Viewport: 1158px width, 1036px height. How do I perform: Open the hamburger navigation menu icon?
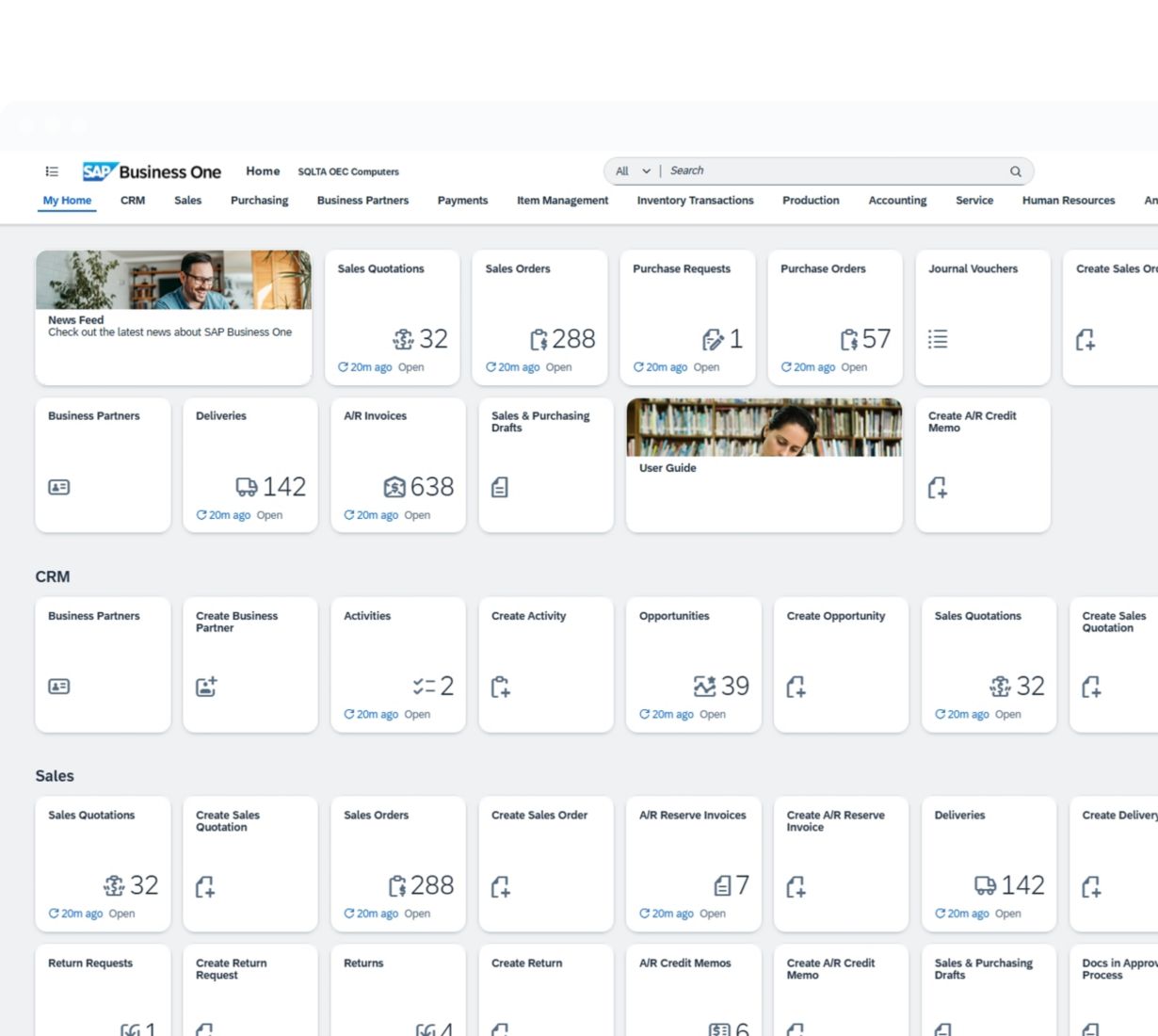pos(52,171)
